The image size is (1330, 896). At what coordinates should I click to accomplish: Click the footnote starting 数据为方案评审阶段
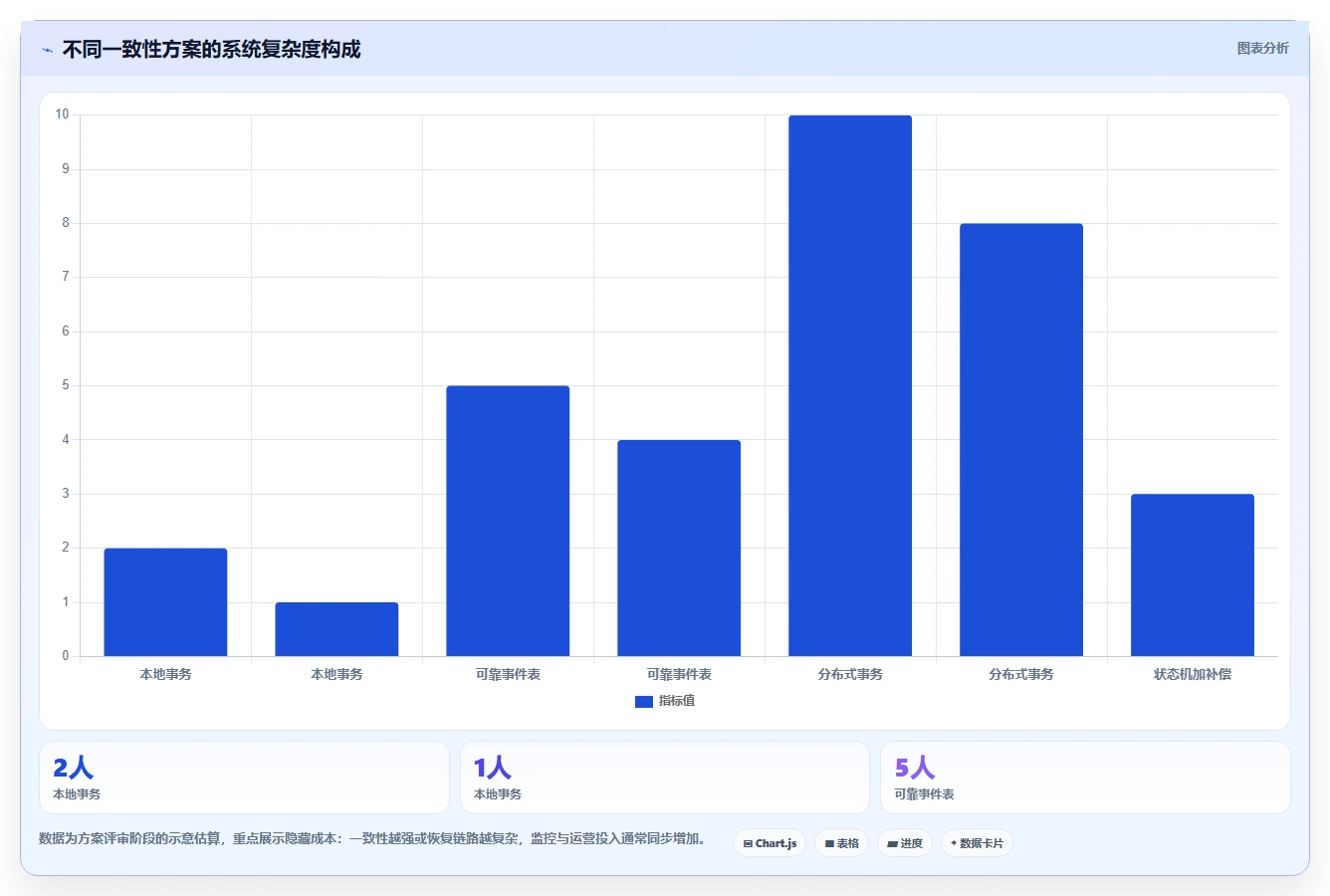pos(372,838)
